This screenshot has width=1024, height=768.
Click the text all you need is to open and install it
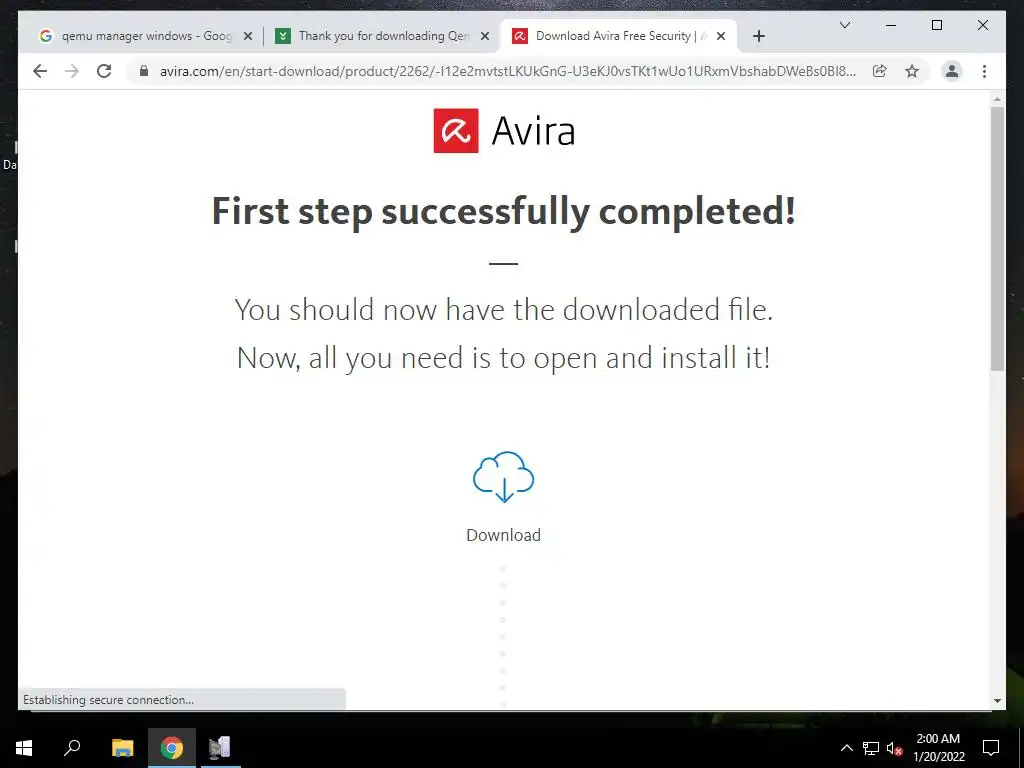coord(539,358)
